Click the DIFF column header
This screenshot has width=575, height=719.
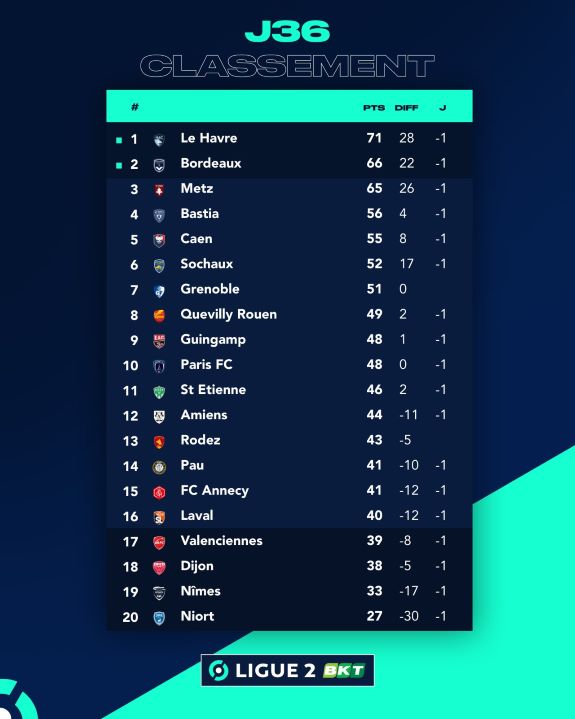tap(406, 108)
